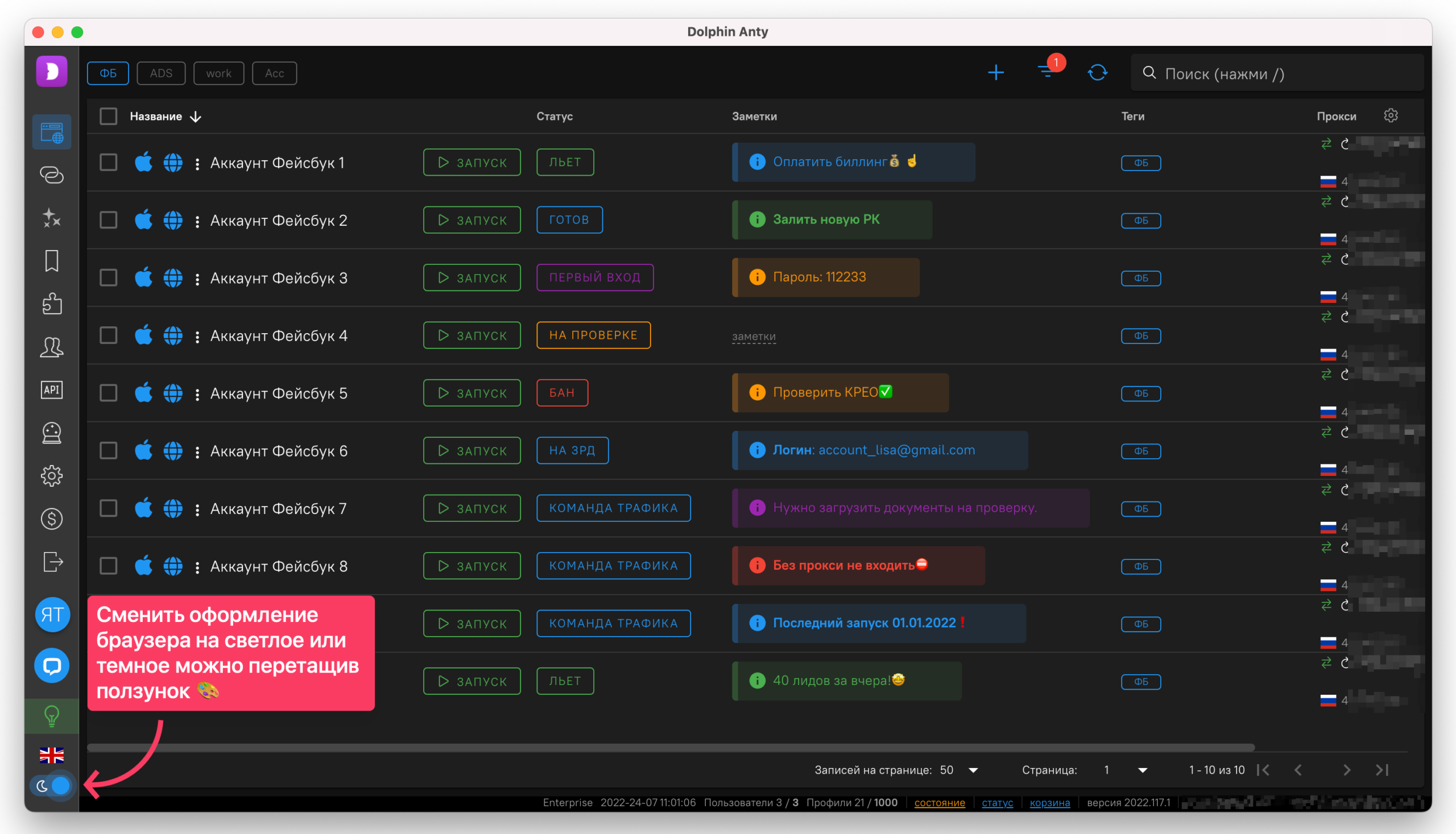Open table column settings gear
This screenshot has width=1456, height=834.
tap(1391, 116)
